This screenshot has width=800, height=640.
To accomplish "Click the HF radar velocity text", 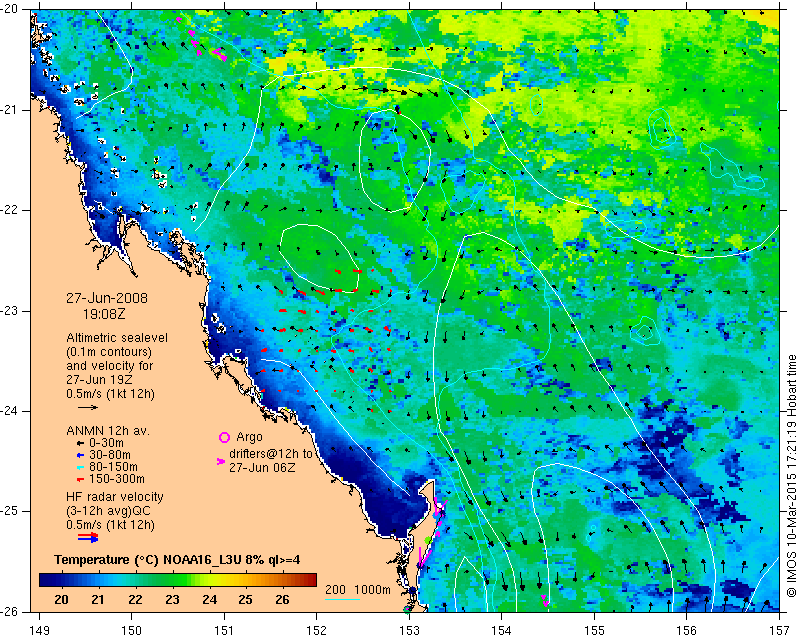I will click(x=115, y=497).
